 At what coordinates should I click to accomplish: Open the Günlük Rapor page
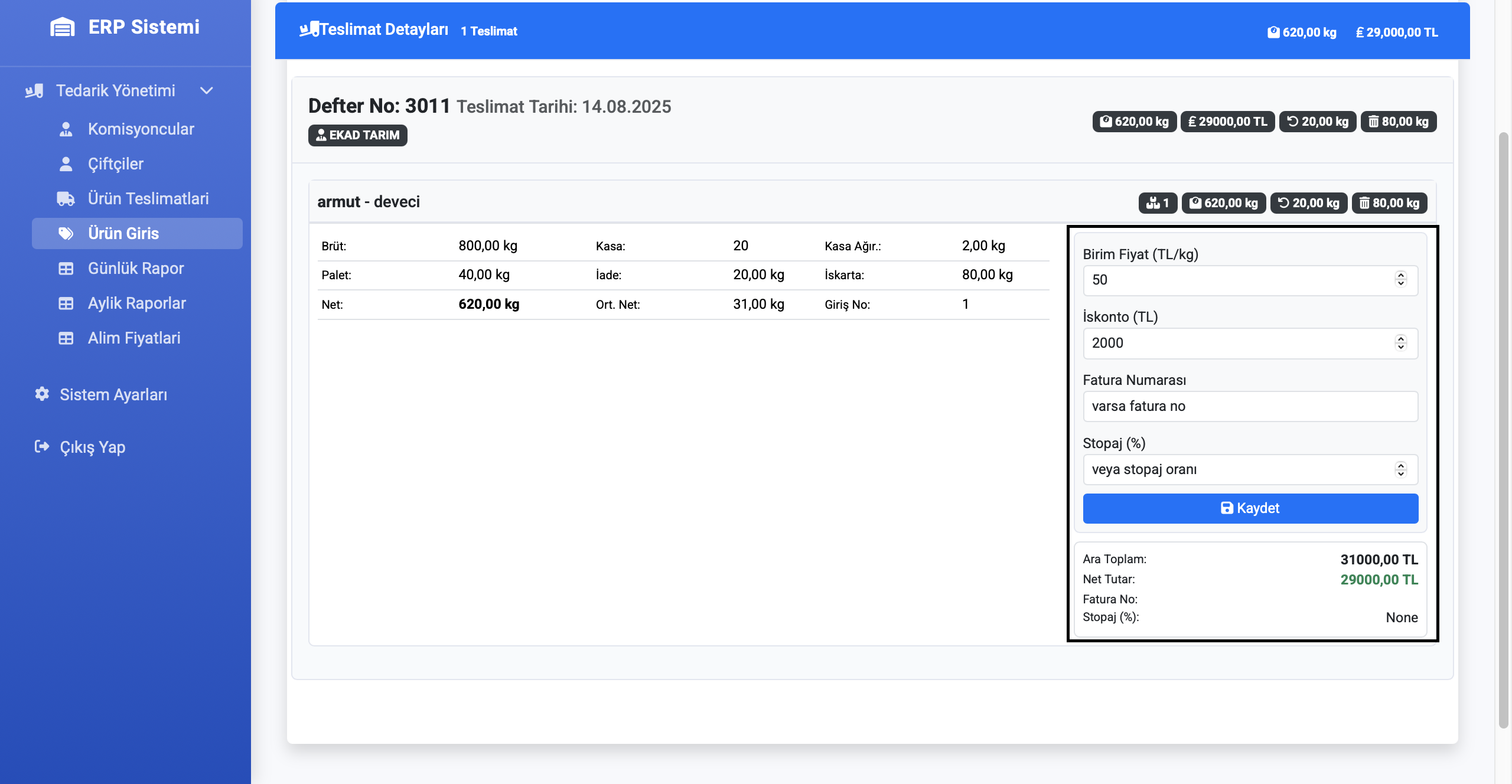136,269
